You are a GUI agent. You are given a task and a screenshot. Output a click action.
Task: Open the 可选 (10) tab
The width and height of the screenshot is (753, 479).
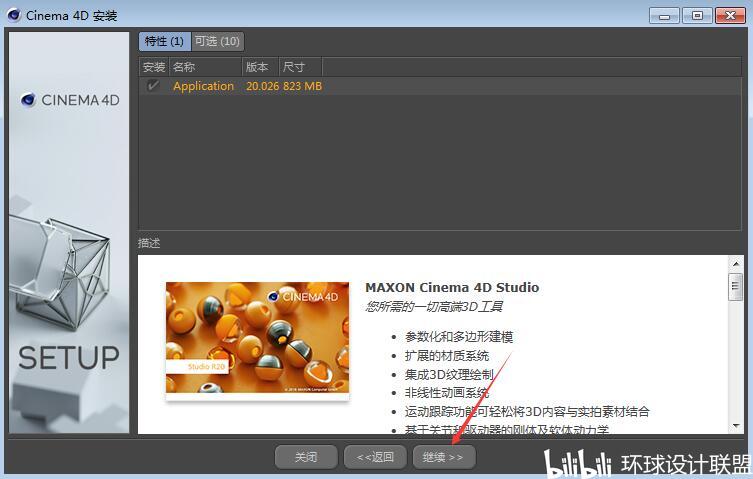[218, 41]
